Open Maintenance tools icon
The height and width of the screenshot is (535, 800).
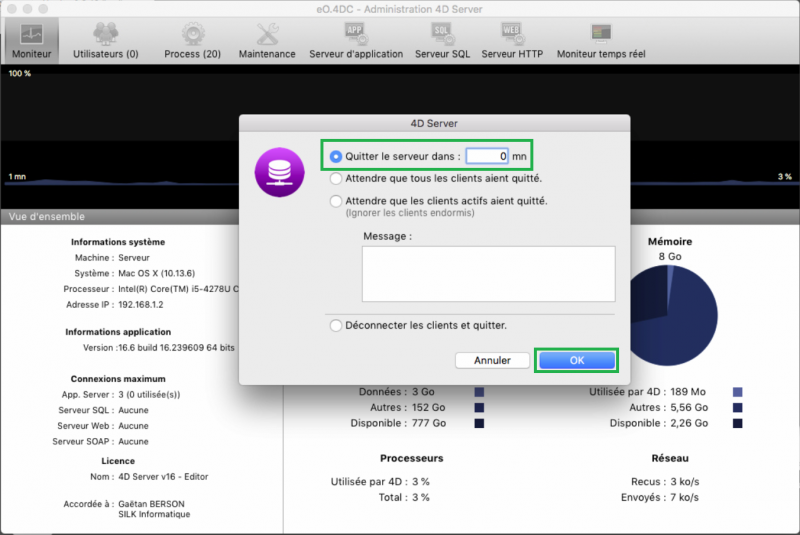point(267,35)
